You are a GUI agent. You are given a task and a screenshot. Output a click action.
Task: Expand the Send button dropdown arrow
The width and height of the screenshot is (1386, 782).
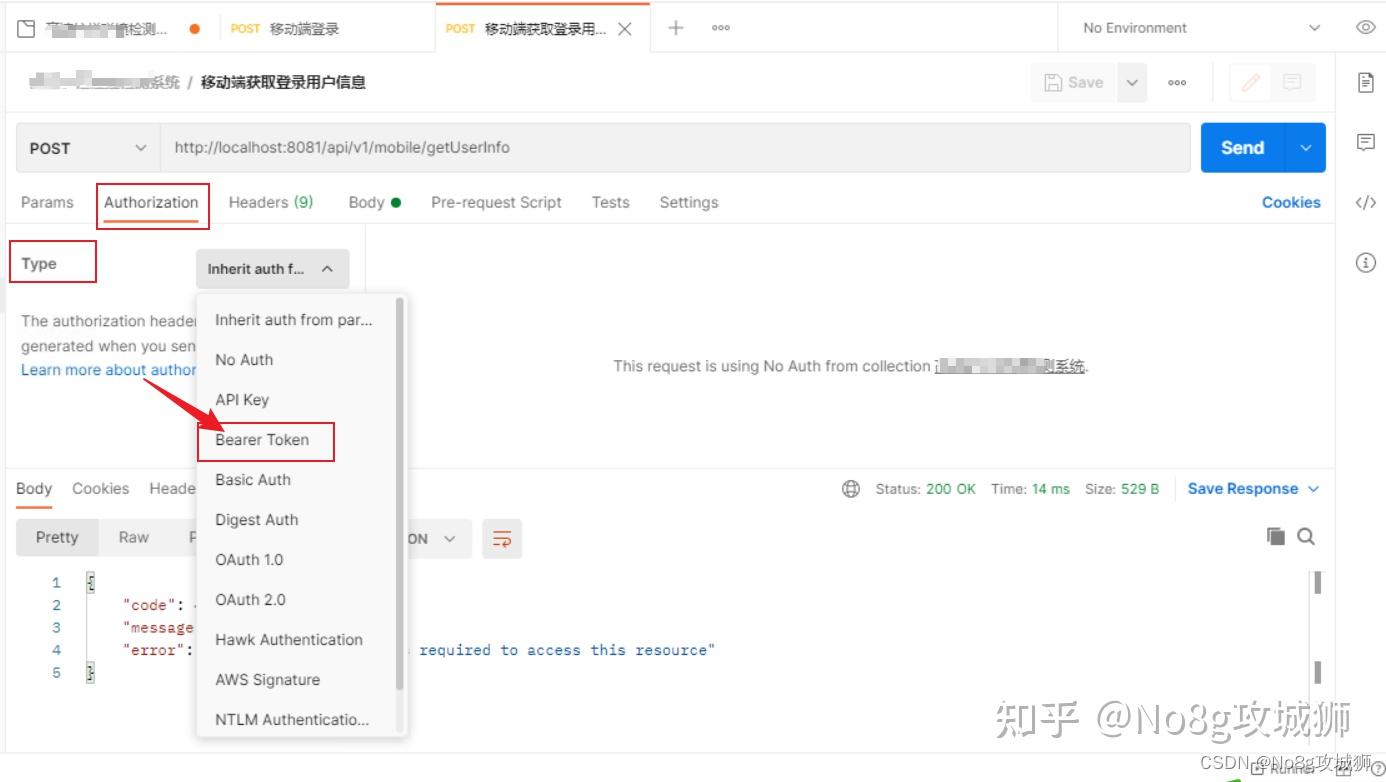pos(1305,147)
